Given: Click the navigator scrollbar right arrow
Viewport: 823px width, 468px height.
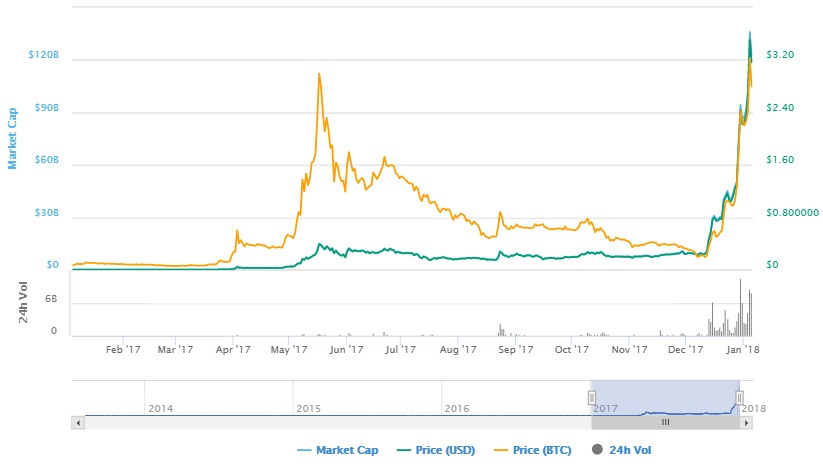Looking at the screenshot, I should (x=746, y=423).
